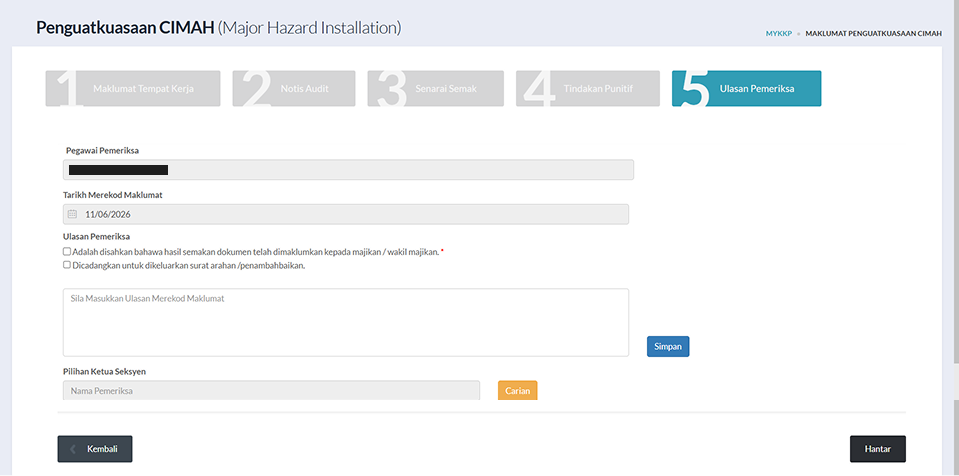The width and height of the screenshot is (959, 476).
Task: Click the Penguatkuasaan CIMAH page heading
Action: pos(218,28)
